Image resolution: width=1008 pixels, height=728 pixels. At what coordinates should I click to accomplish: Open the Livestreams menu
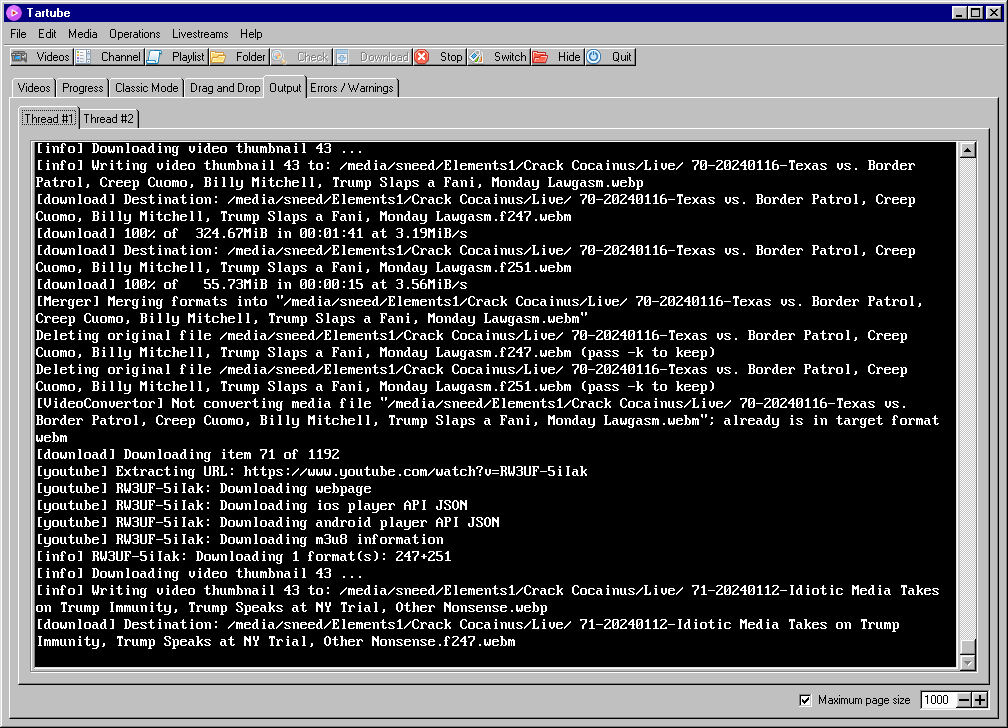[200, 34]
